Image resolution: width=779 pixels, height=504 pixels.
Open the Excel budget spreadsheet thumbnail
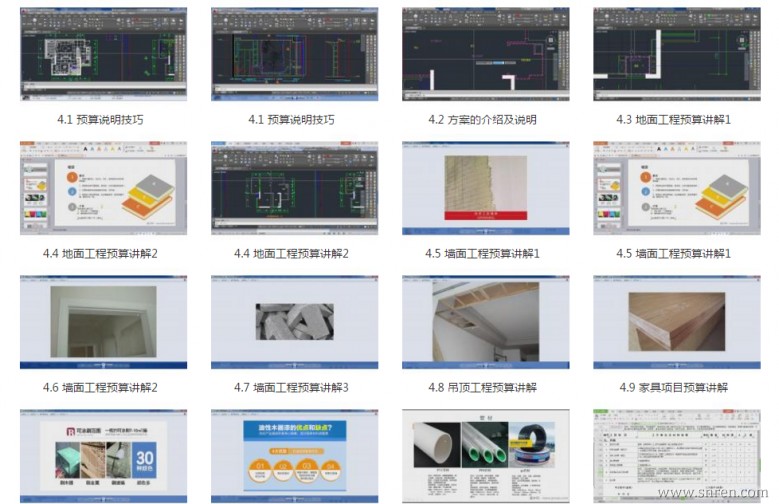677,456
